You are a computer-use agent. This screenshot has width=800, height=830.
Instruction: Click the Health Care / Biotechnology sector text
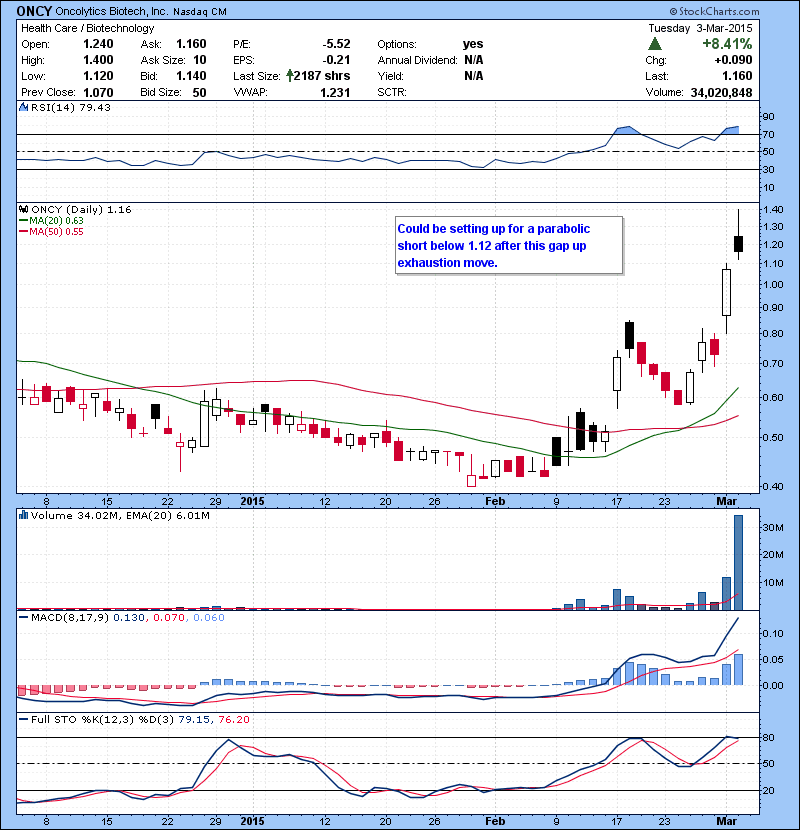[87, 28]
